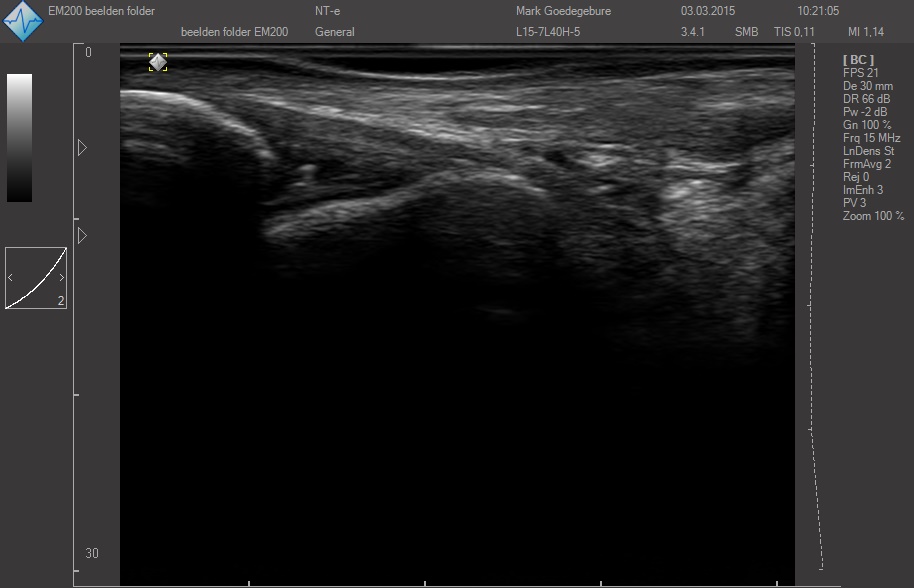This screenshot has width=914, height=588.
Task: Click the De 30 mm depth parameter
Action: (x=868, y=86)
